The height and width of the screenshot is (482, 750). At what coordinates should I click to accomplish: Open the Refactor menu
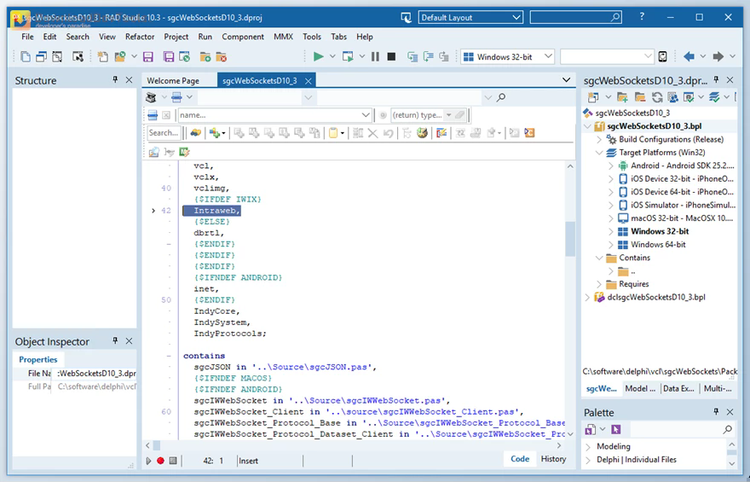140,37
